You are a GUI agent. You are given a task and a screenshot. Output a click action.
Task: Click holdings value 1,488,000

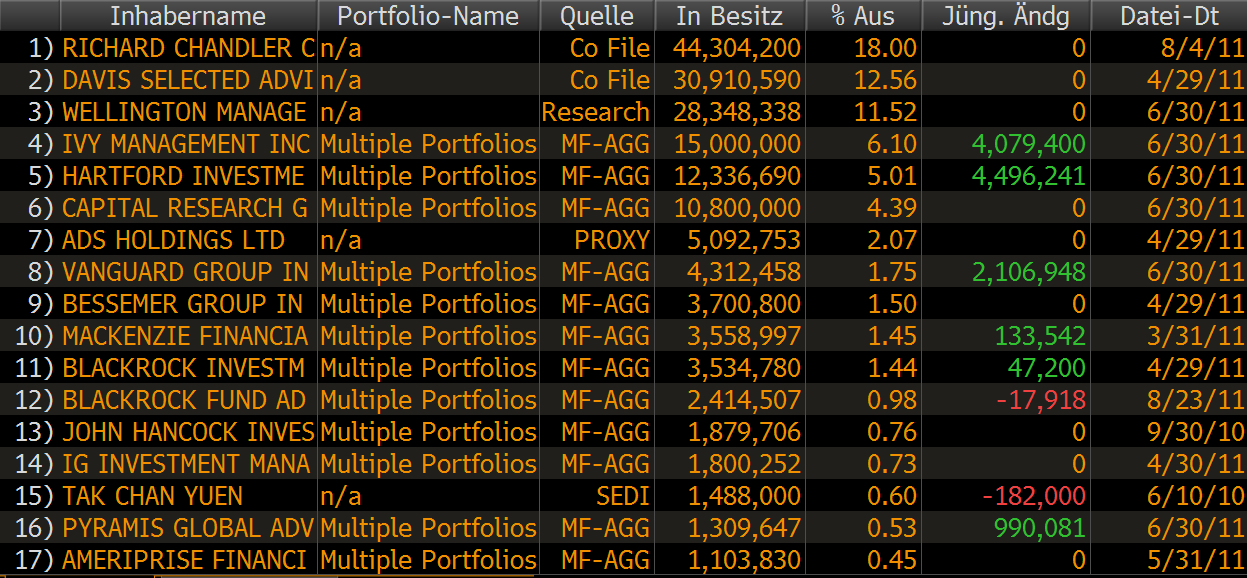click(745, 496)
